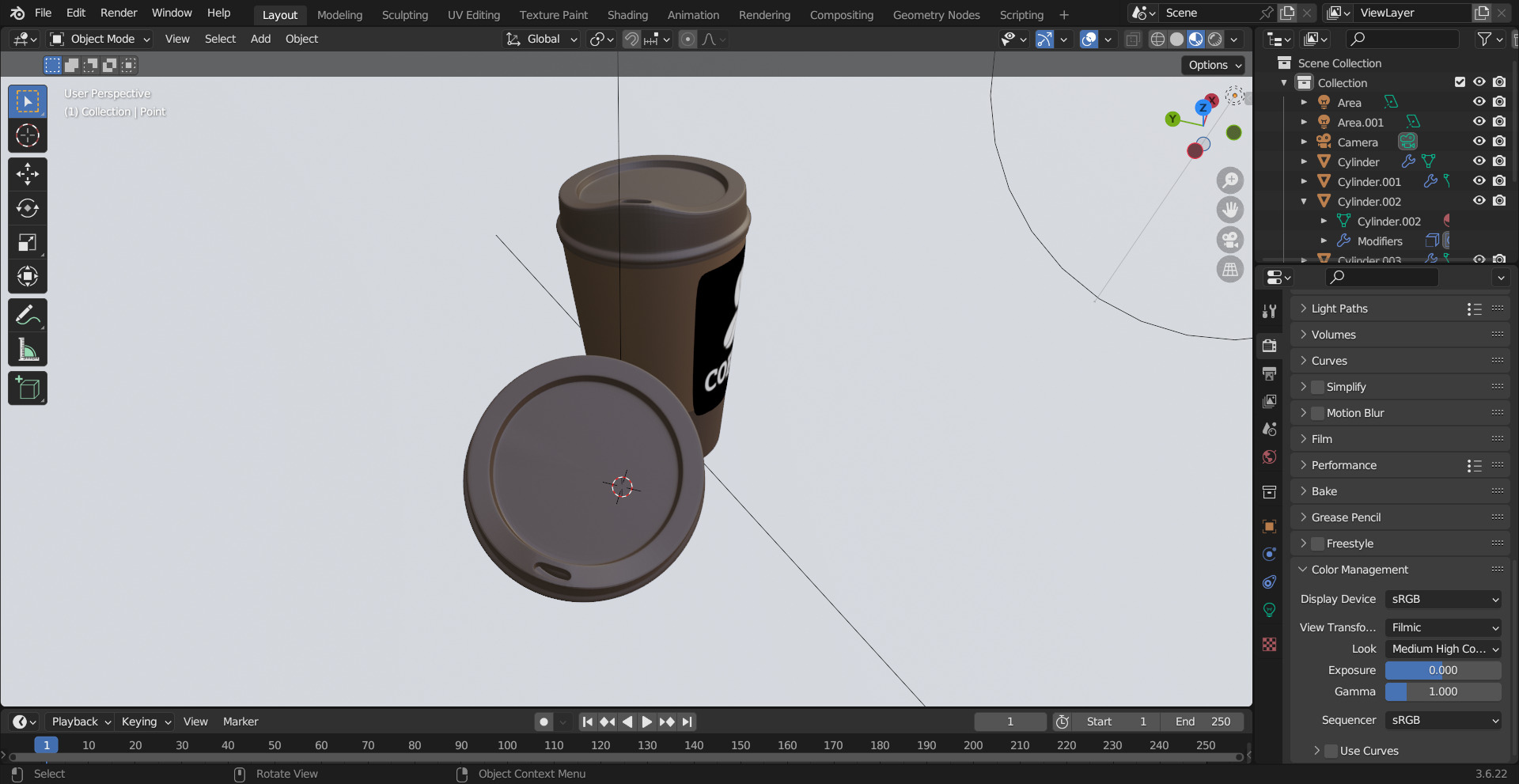Open the Output properties tab icon
Screen dimensions: 1519x784
pyautogui.click(x=1270, y=373)
